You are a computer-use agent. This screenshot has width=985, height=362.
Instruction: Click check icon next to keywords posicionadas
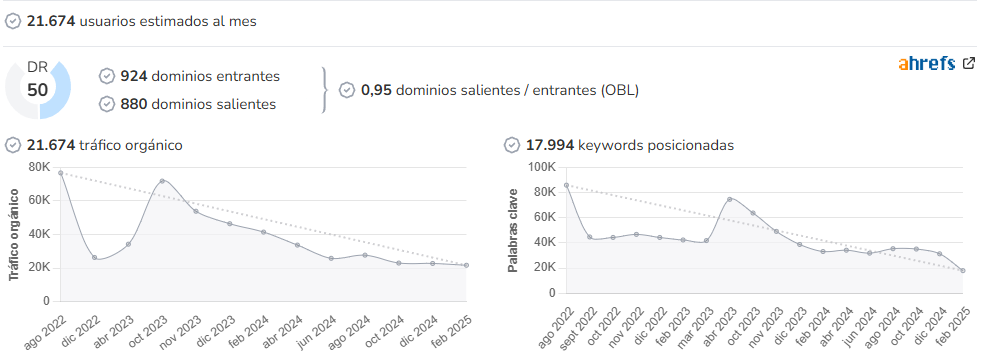(x=512, y=145)
